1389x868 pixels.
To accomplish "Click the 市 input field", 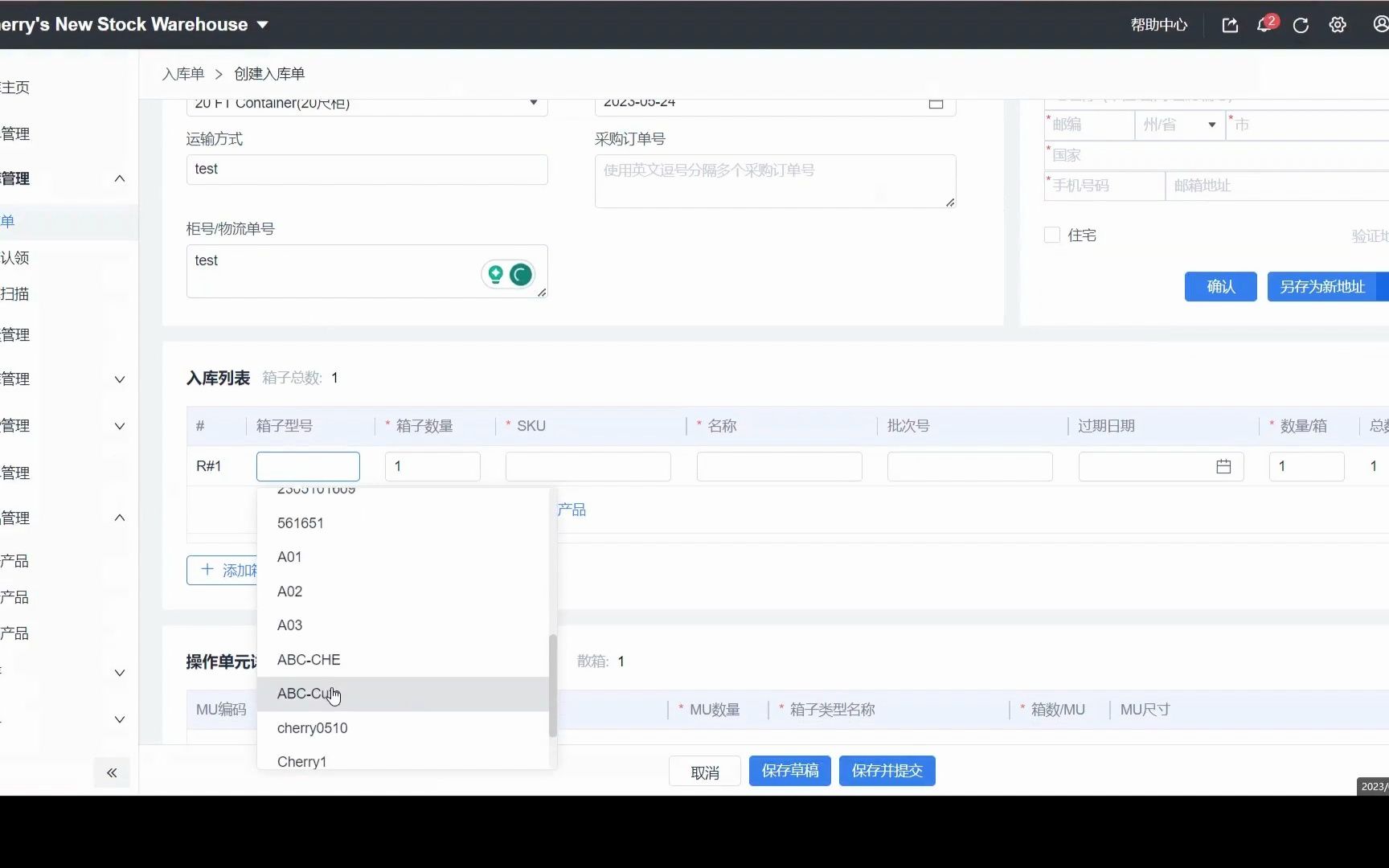I will point(1307,125).
